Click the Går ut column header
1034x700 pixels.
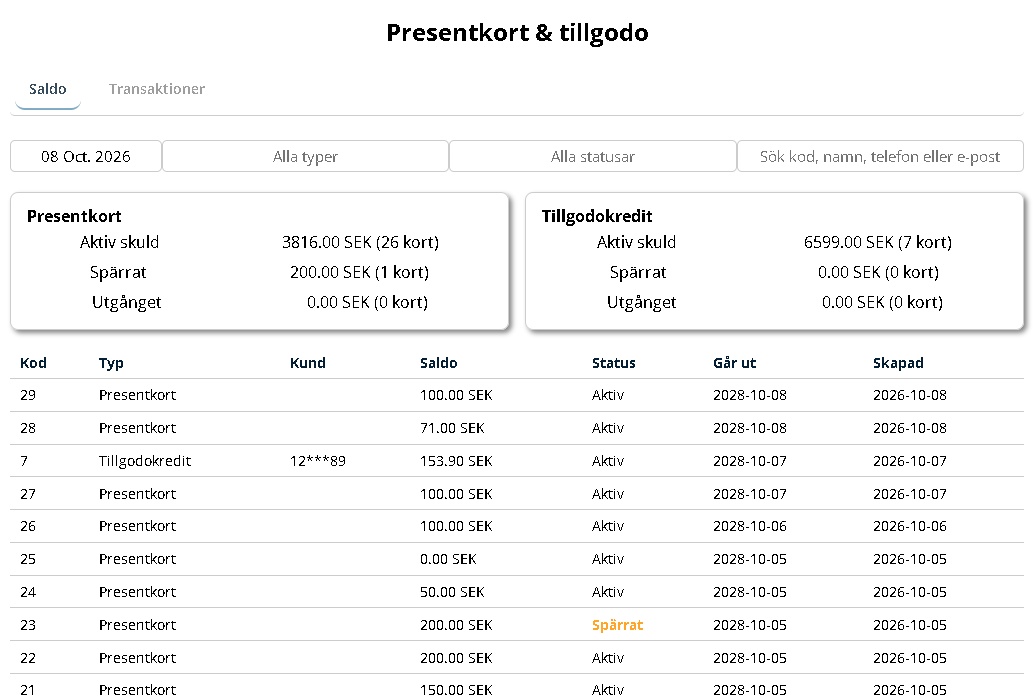tap(734, 363)
